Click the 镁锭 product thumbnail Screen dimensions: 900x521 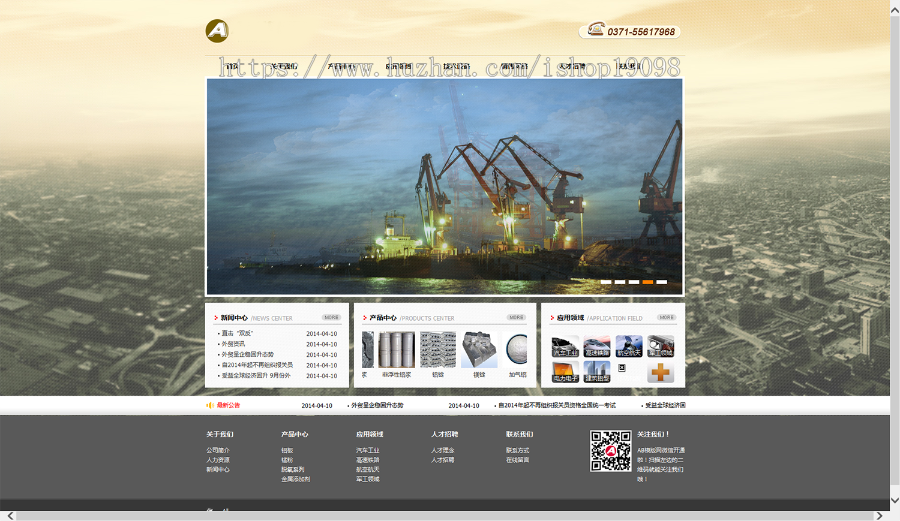(x=479, y=349)
